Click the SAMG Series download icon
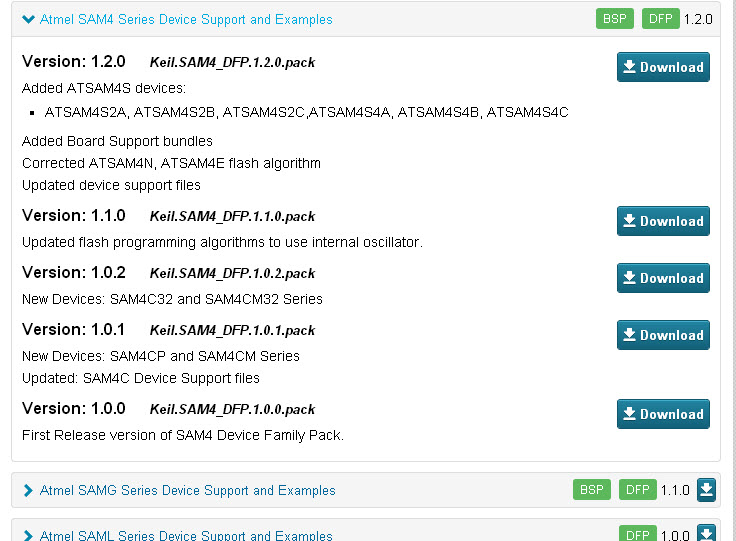The width and height of the screenshot is (736, 541). pyautogui.click(x=706, y=490)
